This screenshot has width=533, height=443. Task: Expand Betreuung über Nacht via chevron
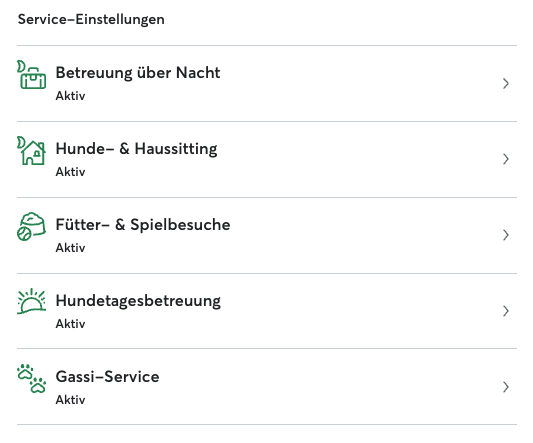coord(506,83)
